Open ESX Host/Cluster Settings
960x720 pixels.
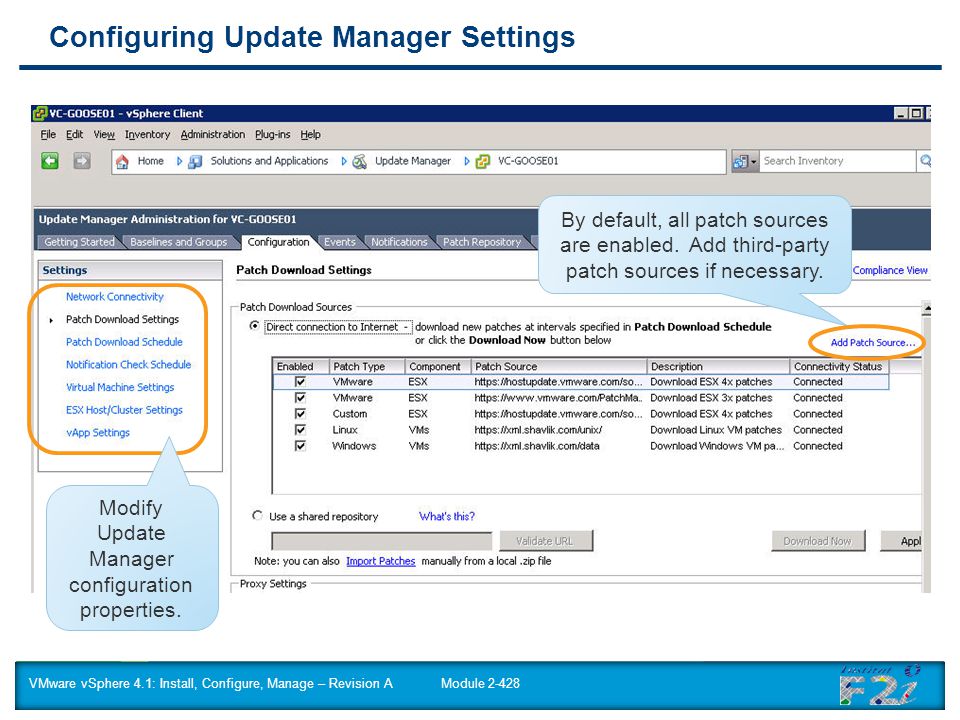point(124,410)
